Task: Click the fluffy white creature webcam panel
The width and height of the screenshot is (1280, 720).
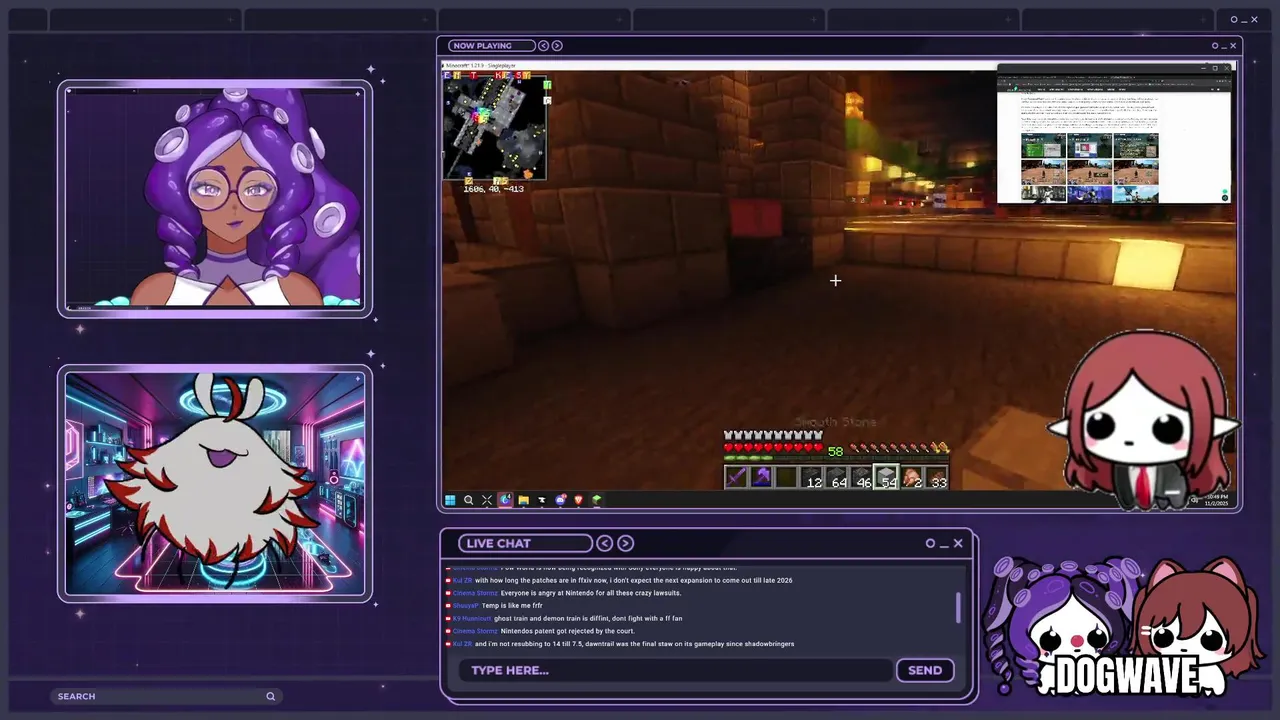Action: 215,485
